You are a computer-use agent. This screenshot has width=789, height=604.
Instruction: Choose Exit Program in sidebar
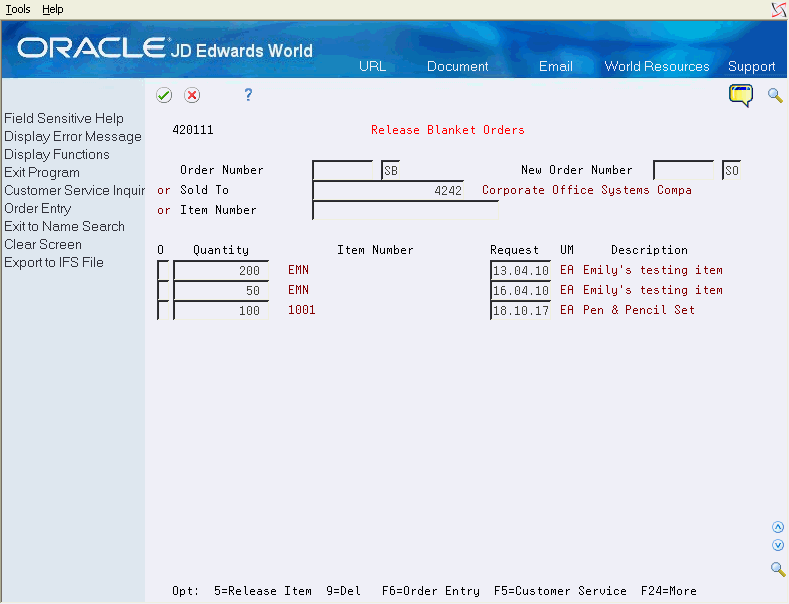point(42,173)
